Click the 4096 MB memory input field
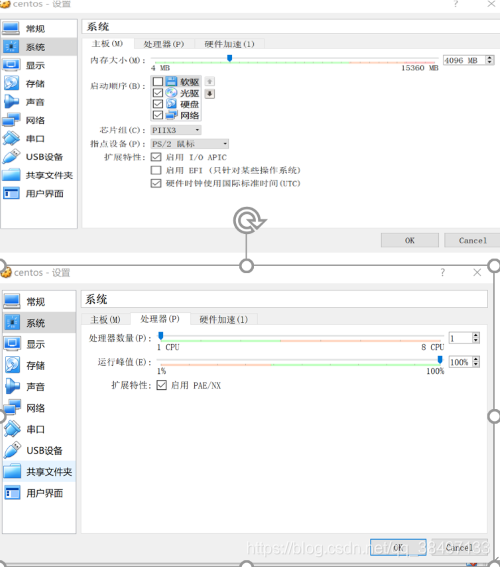Screen dimensions: 500x567 [465, 60]
